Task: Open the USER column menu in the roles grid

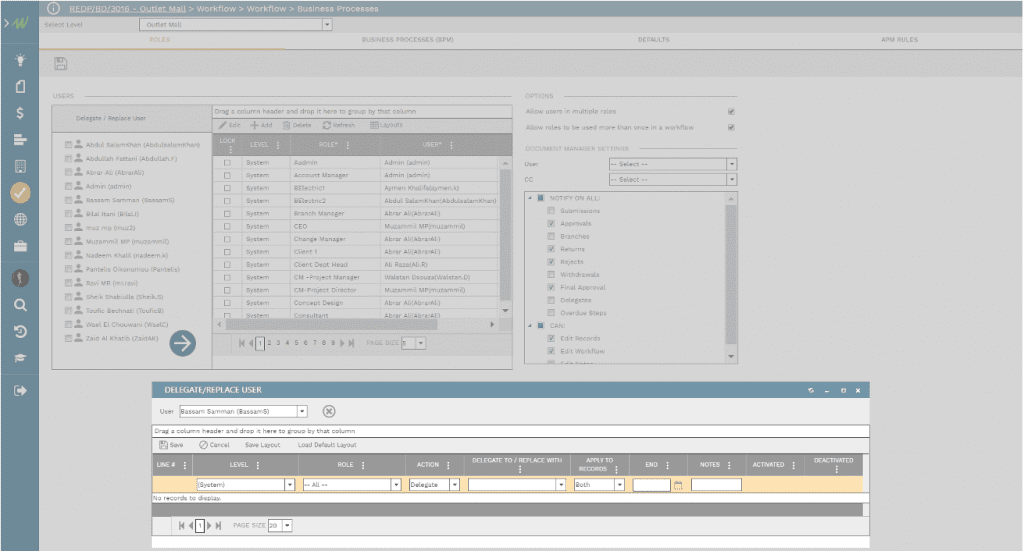Action: coord(451,145)
